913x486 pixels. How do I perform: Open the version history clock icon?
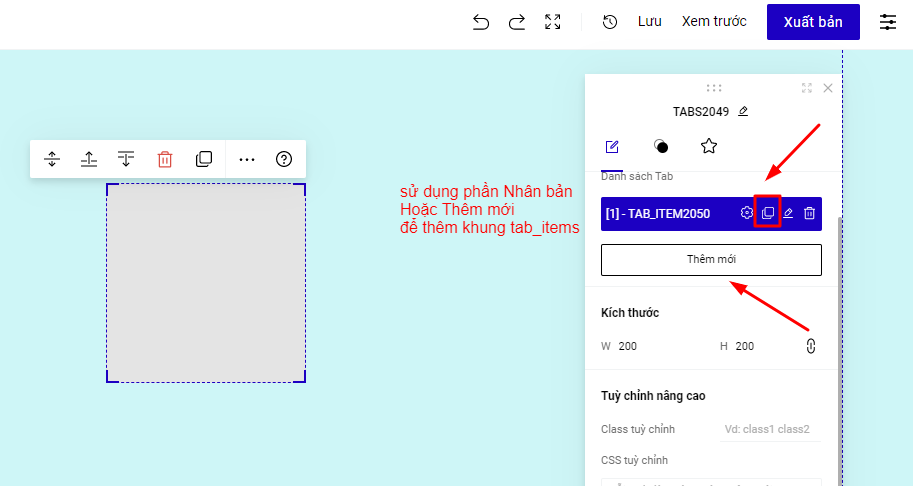(610, 22)
